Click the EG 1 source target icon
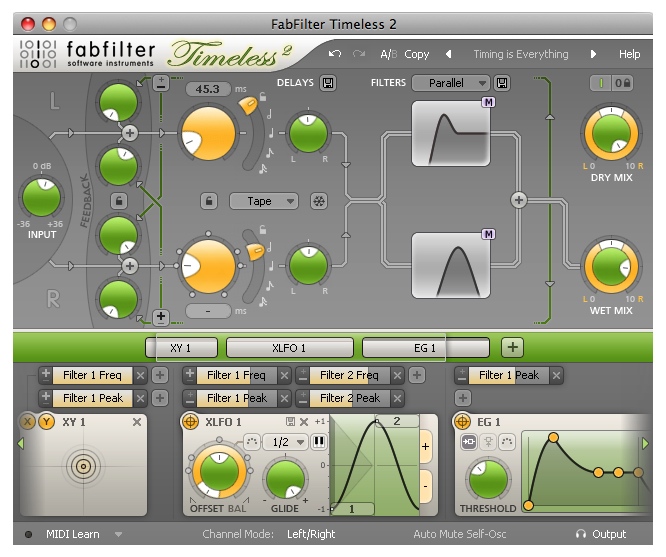666x557 pixels. (463, 422)
